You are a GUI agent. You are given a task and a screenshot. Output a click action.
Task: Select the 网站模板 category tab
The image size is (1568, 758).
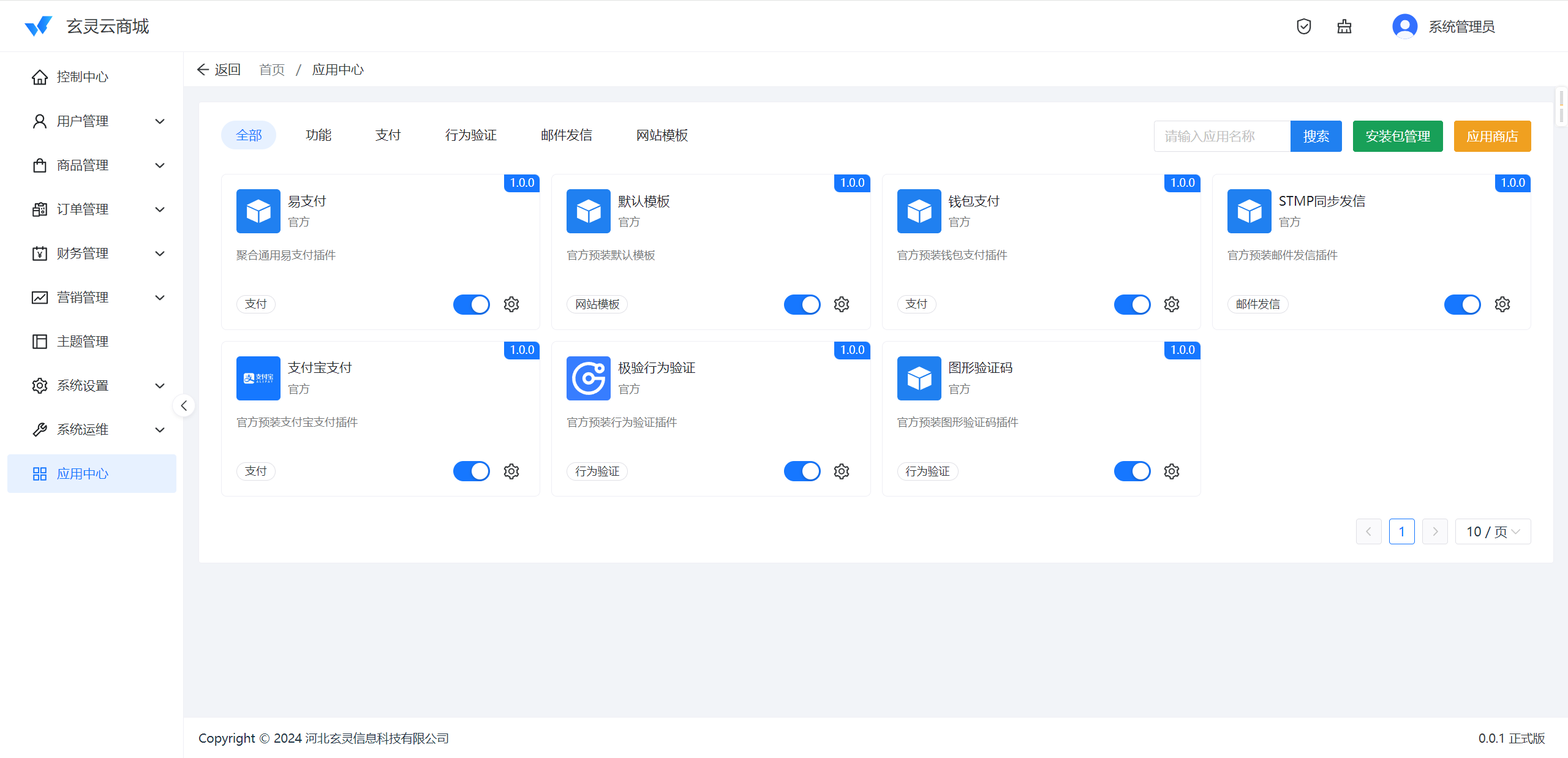point(661,135)
